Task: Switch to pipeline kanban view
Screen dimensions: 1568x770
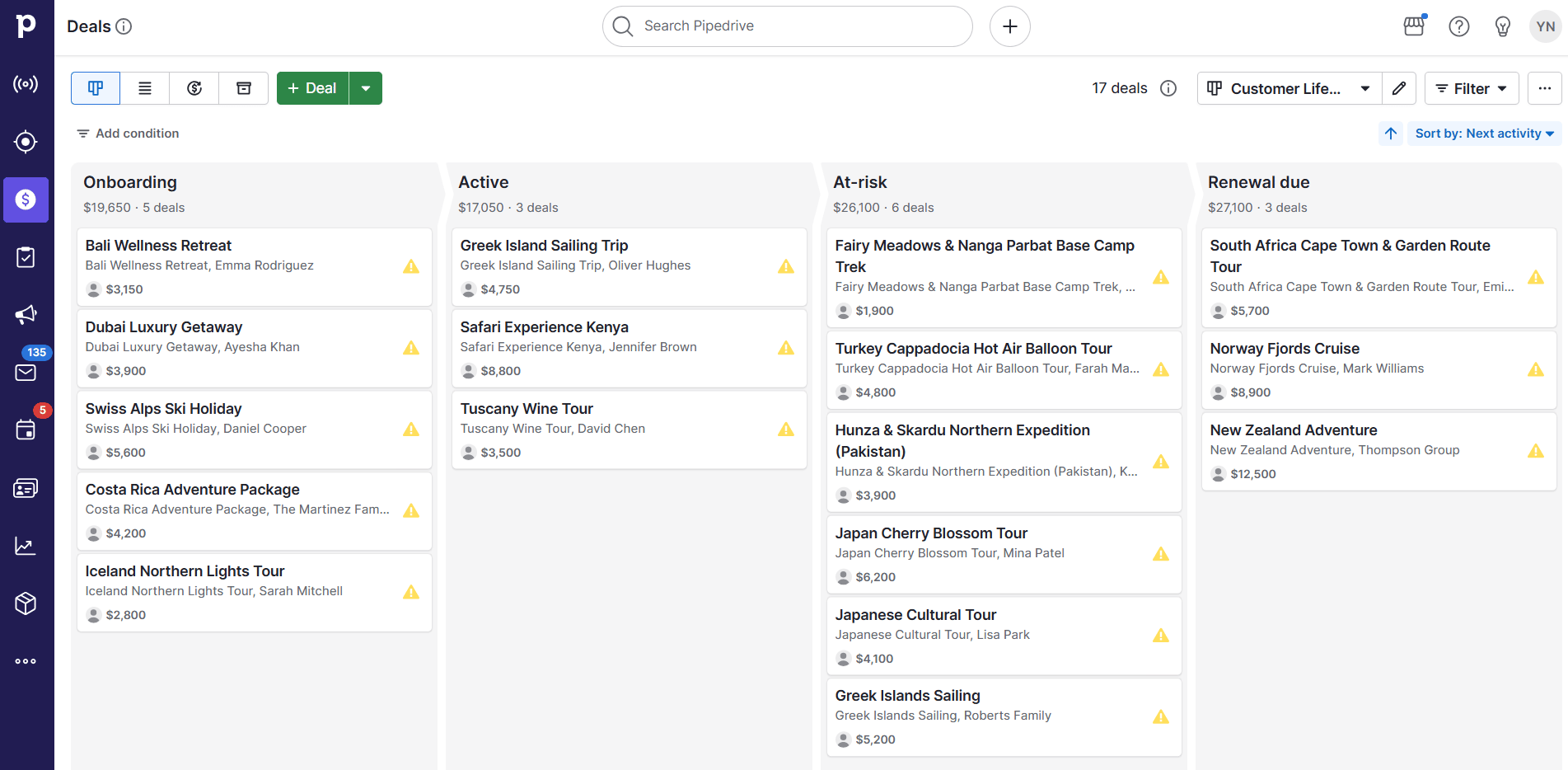Action: [96, 88]
